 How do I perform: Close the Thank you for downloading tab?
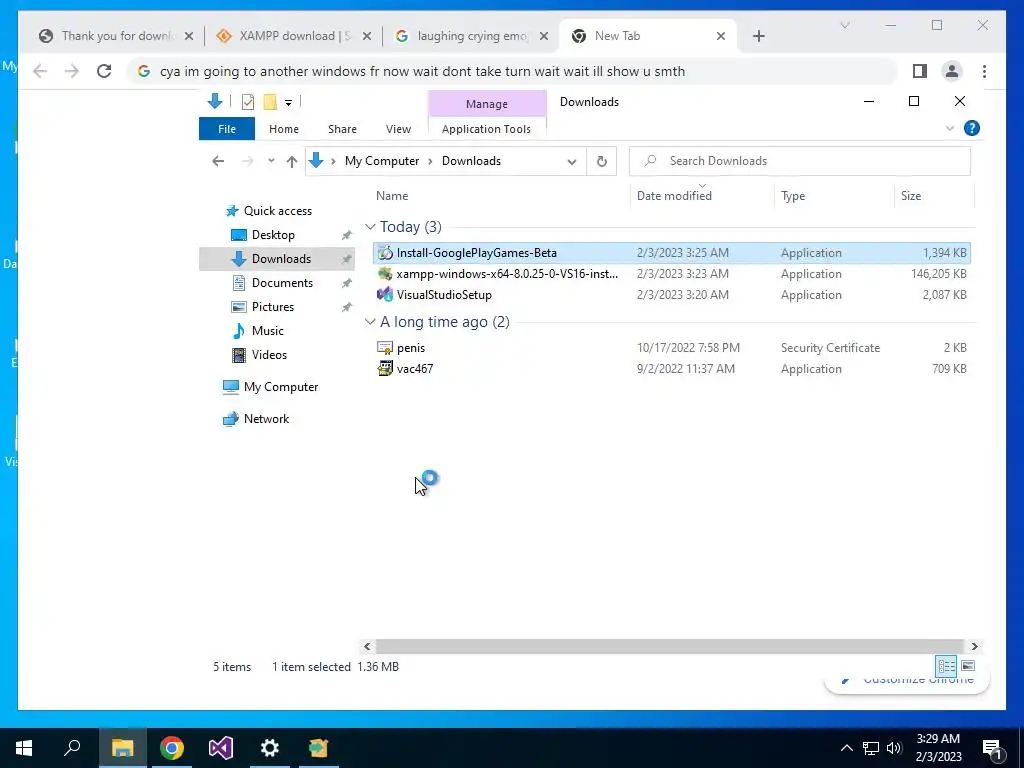[x=189, y=37]
